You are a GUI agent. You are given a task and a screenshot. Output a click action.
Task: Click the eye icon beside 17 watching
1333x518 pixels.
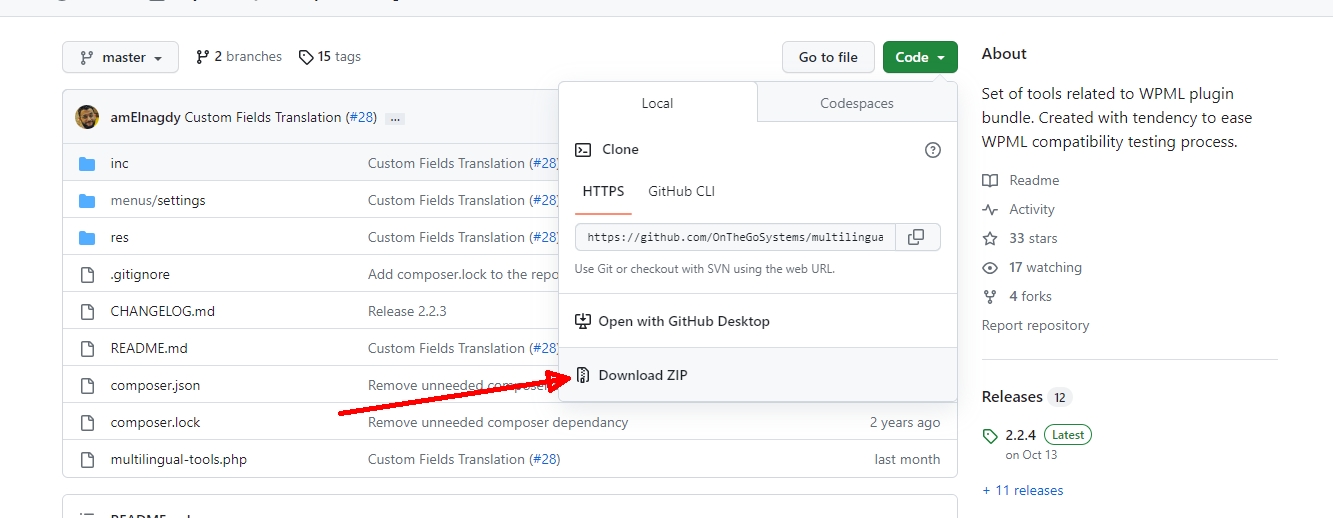point(990,268)
